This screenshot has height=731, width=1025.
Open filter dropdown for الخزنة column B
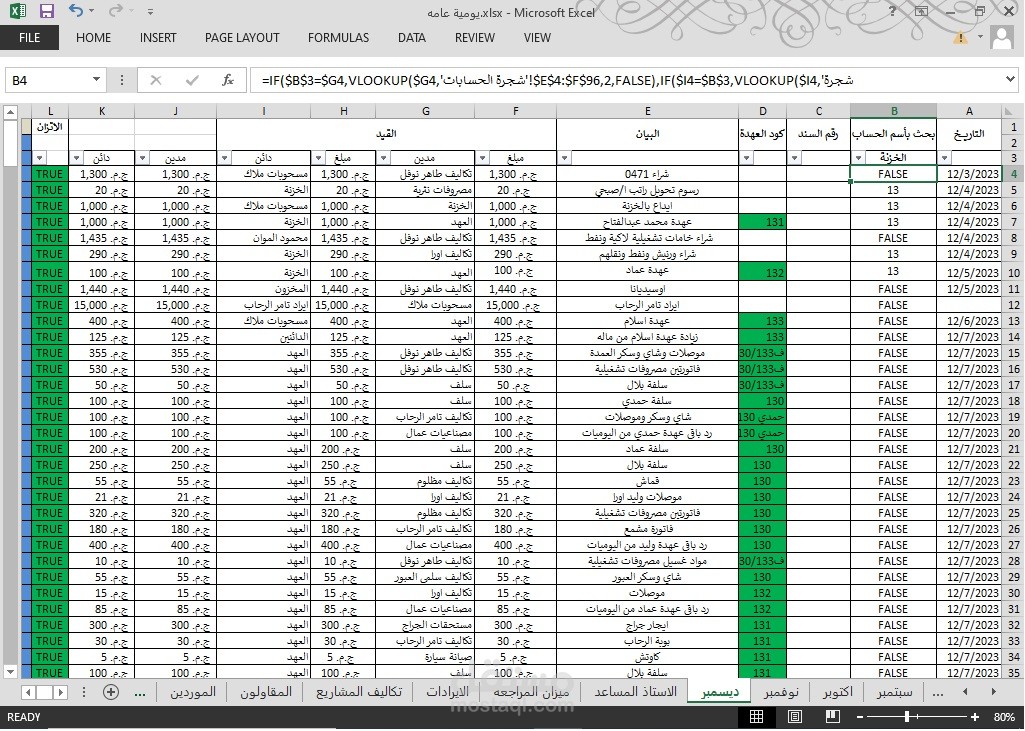pyautogui.click(x=858, y=158)
